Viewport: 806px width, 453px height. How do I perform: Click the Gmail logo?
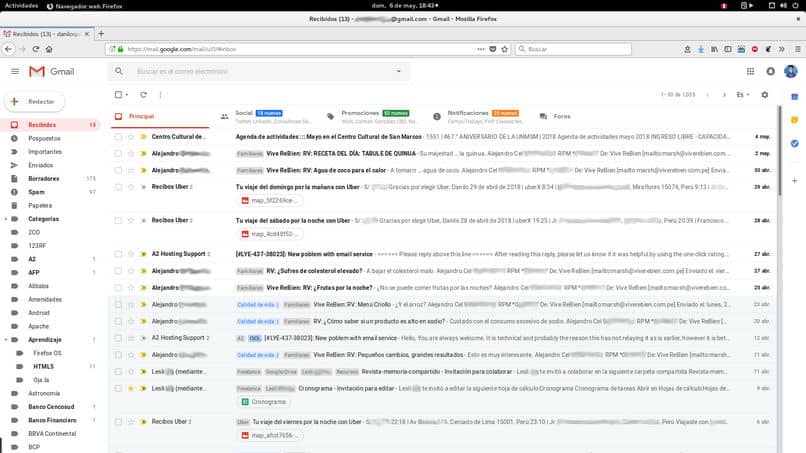[x=51, y=71]
